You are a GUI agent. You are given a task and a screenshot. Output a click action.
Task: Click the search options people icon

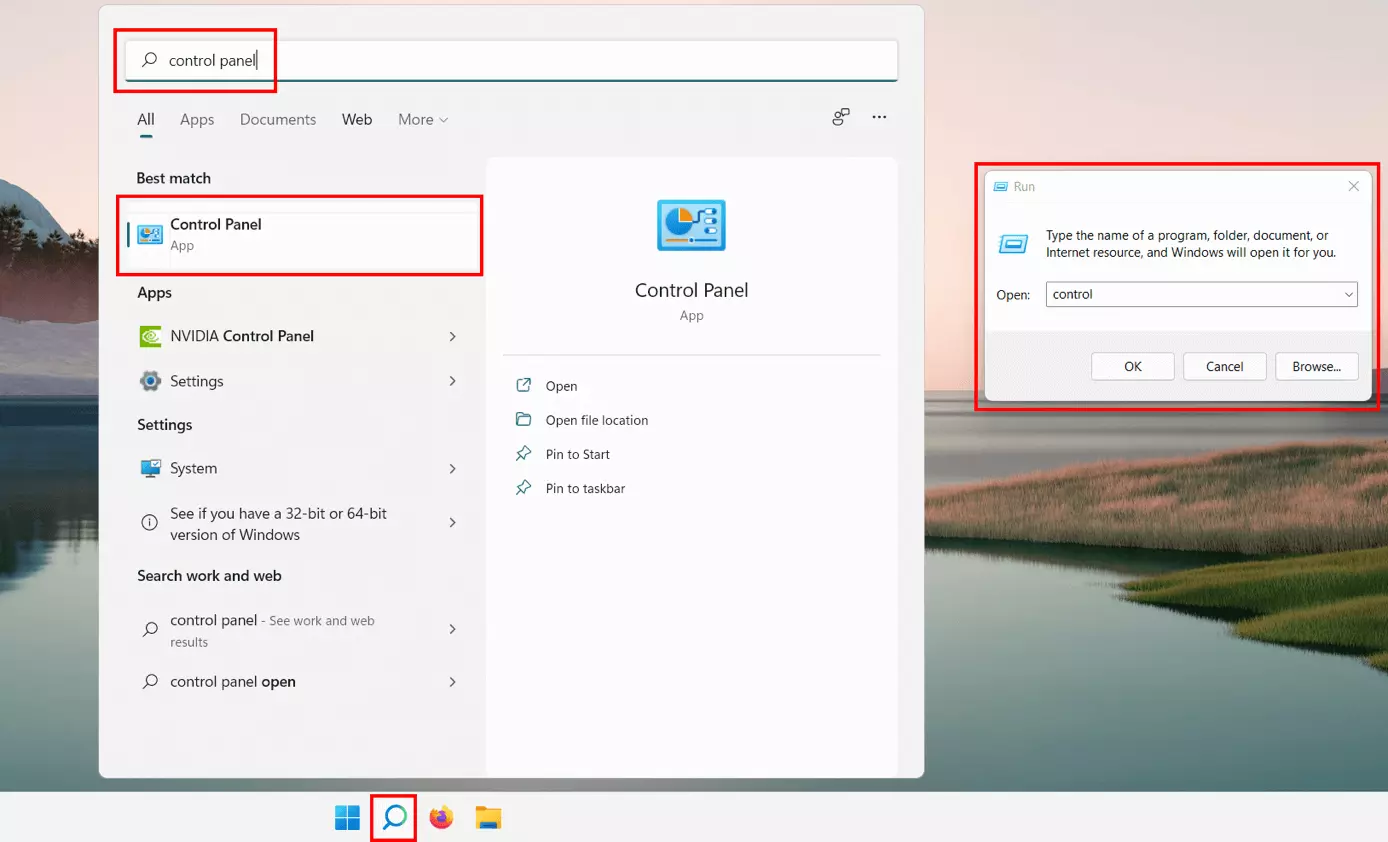841,117
